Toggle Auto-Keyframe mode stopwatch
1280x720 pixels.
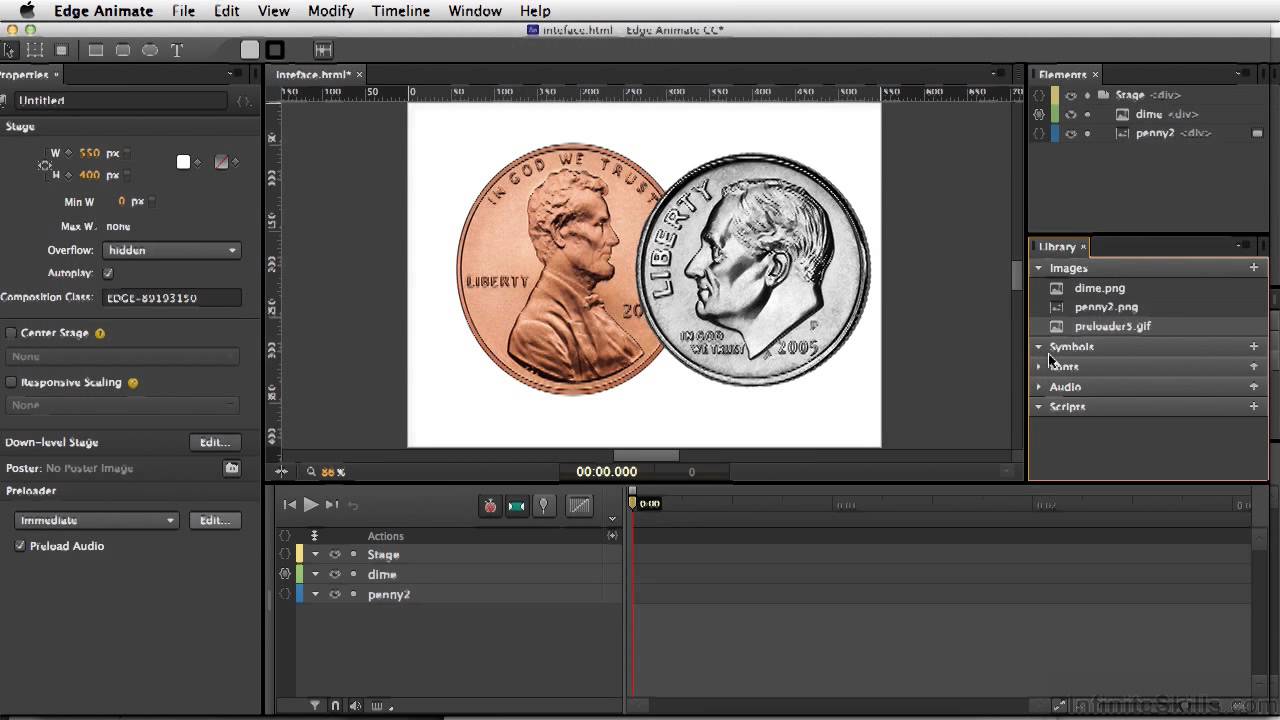point(490,506)
